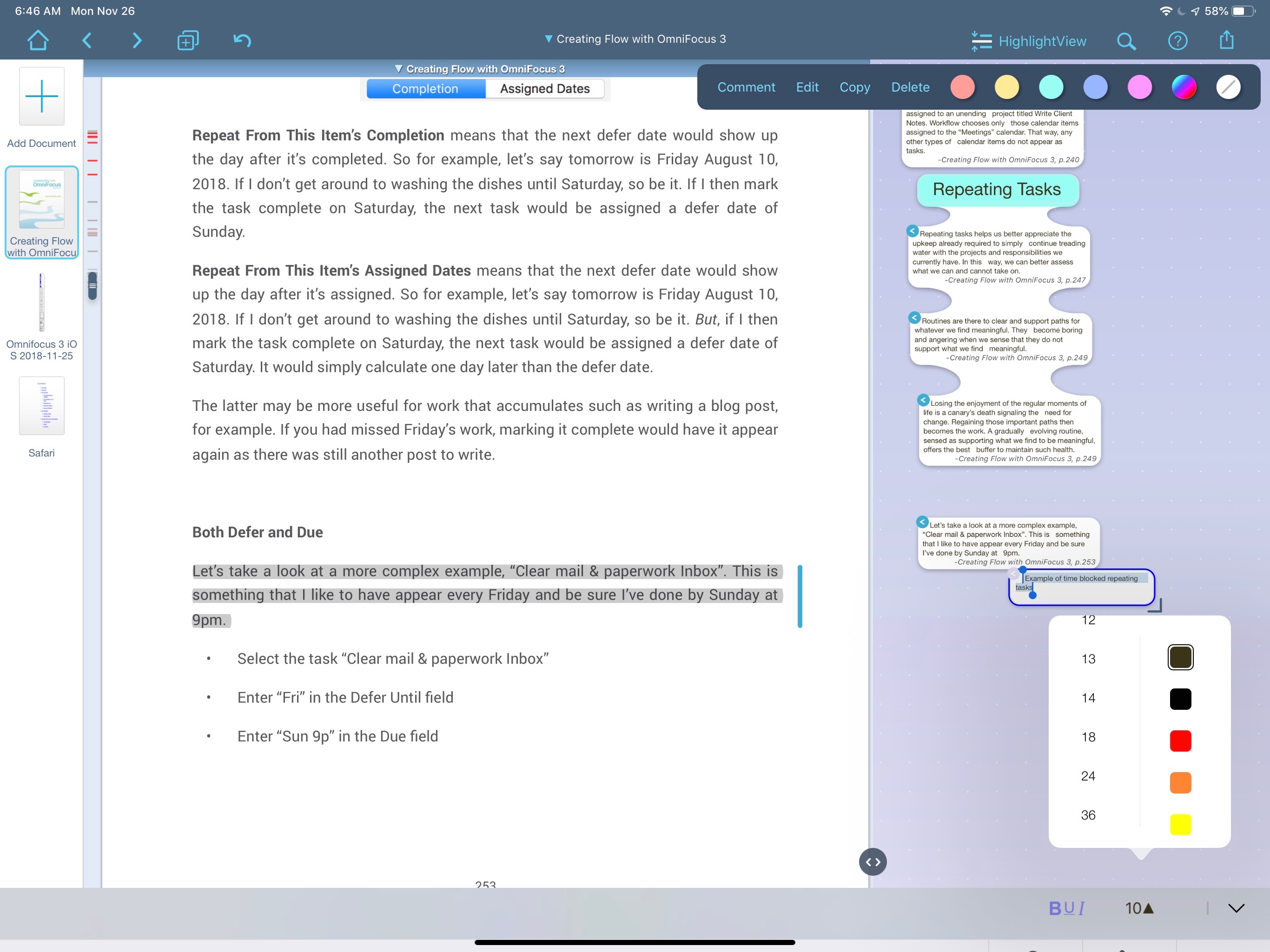The height and width of the screenshot is (952, 1270).
Task: Jump to source of 'Repeating tasks helps' note
Action: coord(913,231)
